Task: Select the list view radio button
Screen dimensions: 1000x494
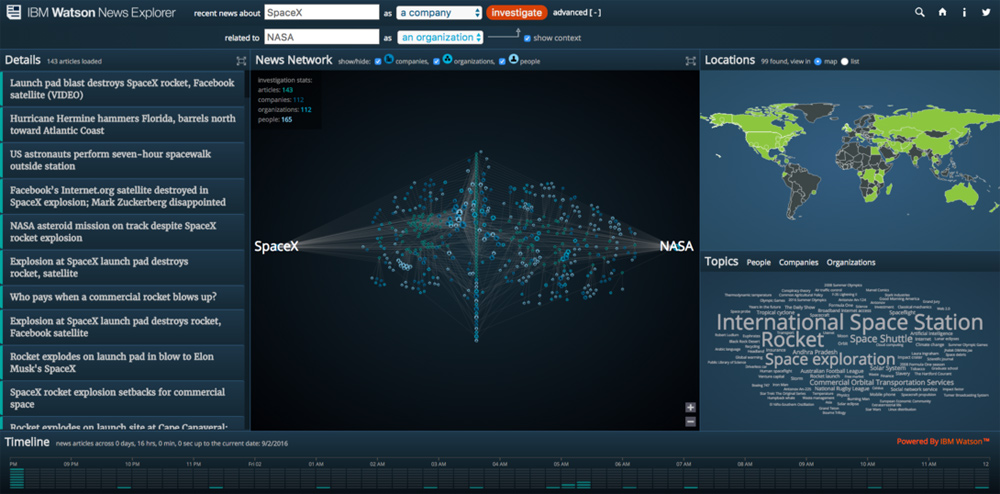Action: [845, 62]
